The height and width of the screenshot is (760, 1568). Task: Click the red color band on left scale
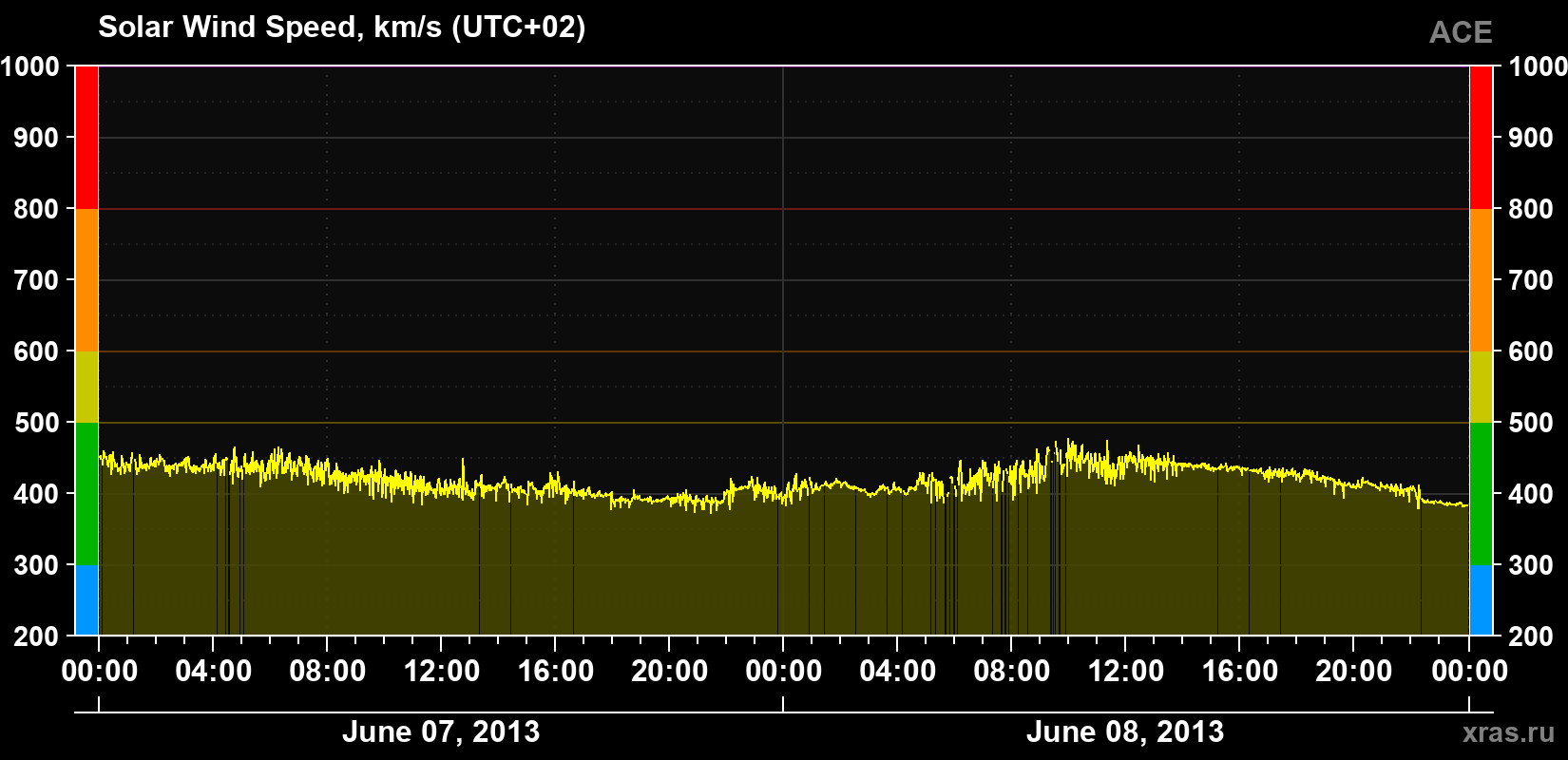(x=86, y=138)
